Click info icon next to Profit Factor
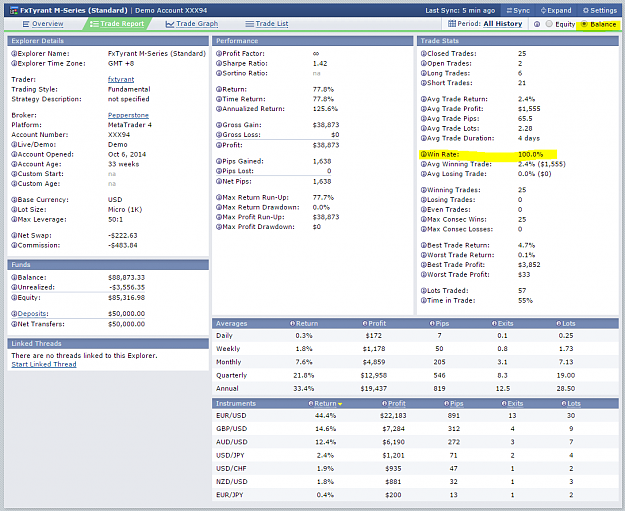Viewport: 625px width, 511px height. [219, 53]
